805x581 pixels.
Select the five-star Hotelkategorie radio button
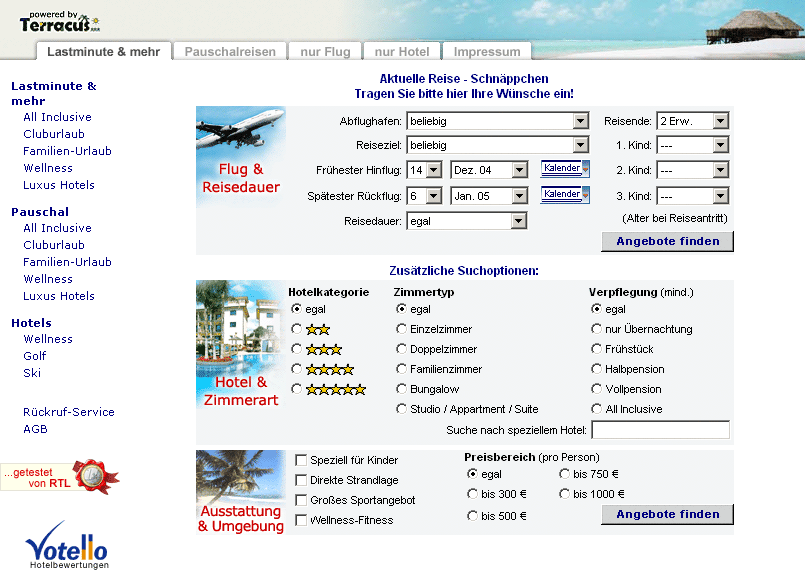(296, 389)
